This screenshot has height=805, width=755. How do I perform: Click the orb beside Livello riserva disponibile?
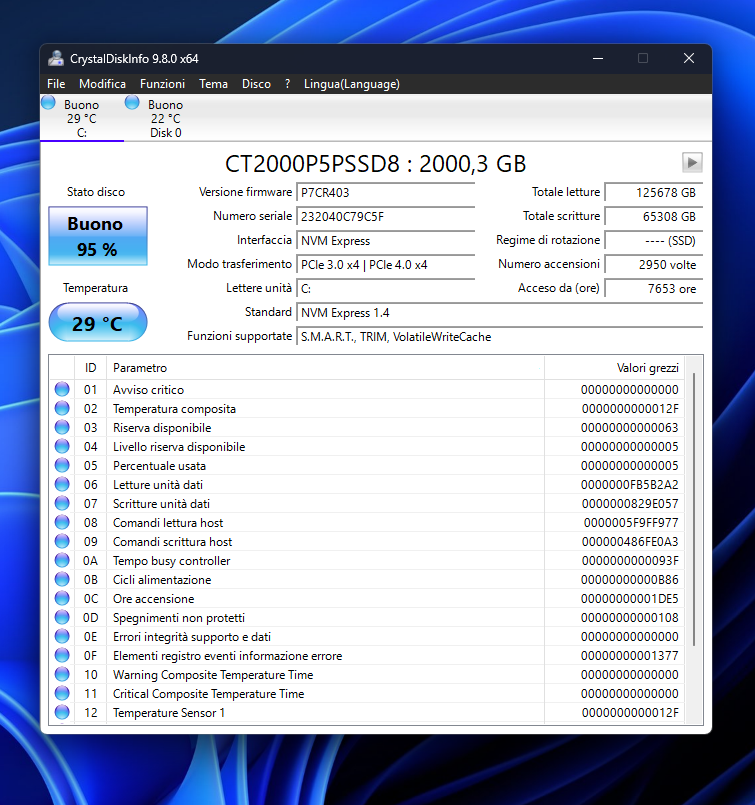coord(62,446)
